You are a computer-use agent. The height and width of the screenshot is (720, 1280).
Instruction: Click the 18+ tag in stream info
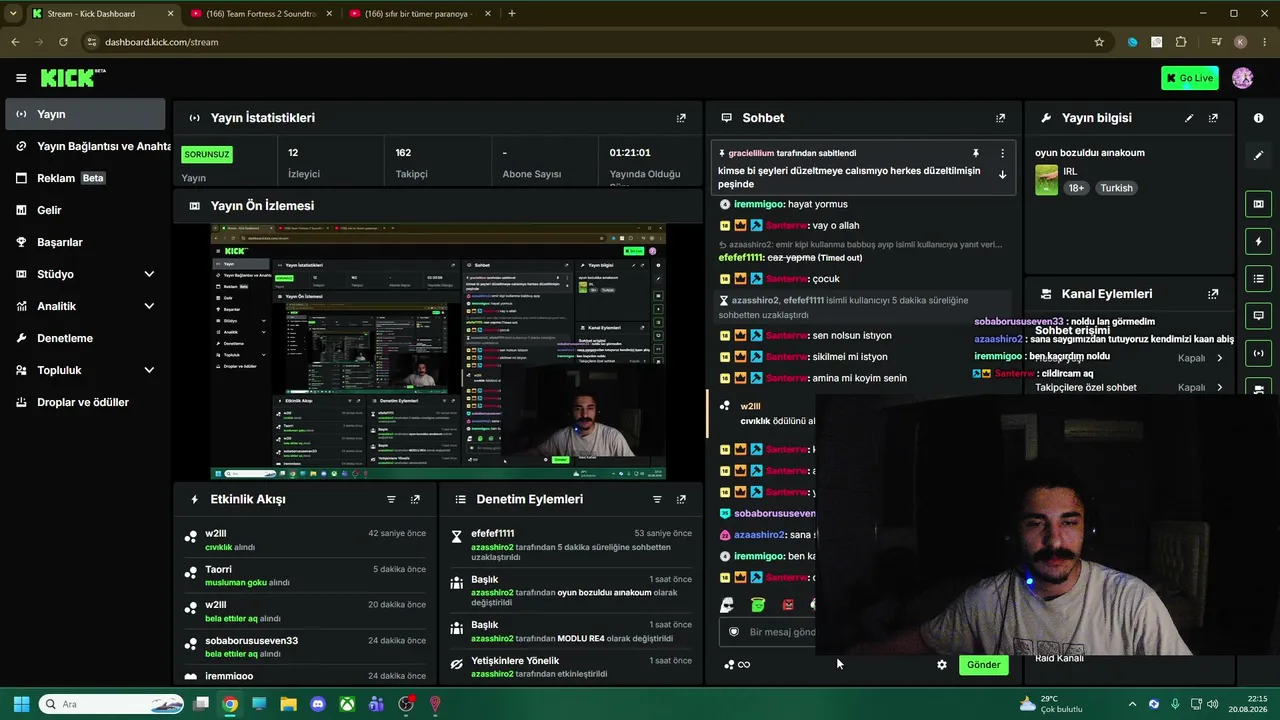[x=1076, y=188]
